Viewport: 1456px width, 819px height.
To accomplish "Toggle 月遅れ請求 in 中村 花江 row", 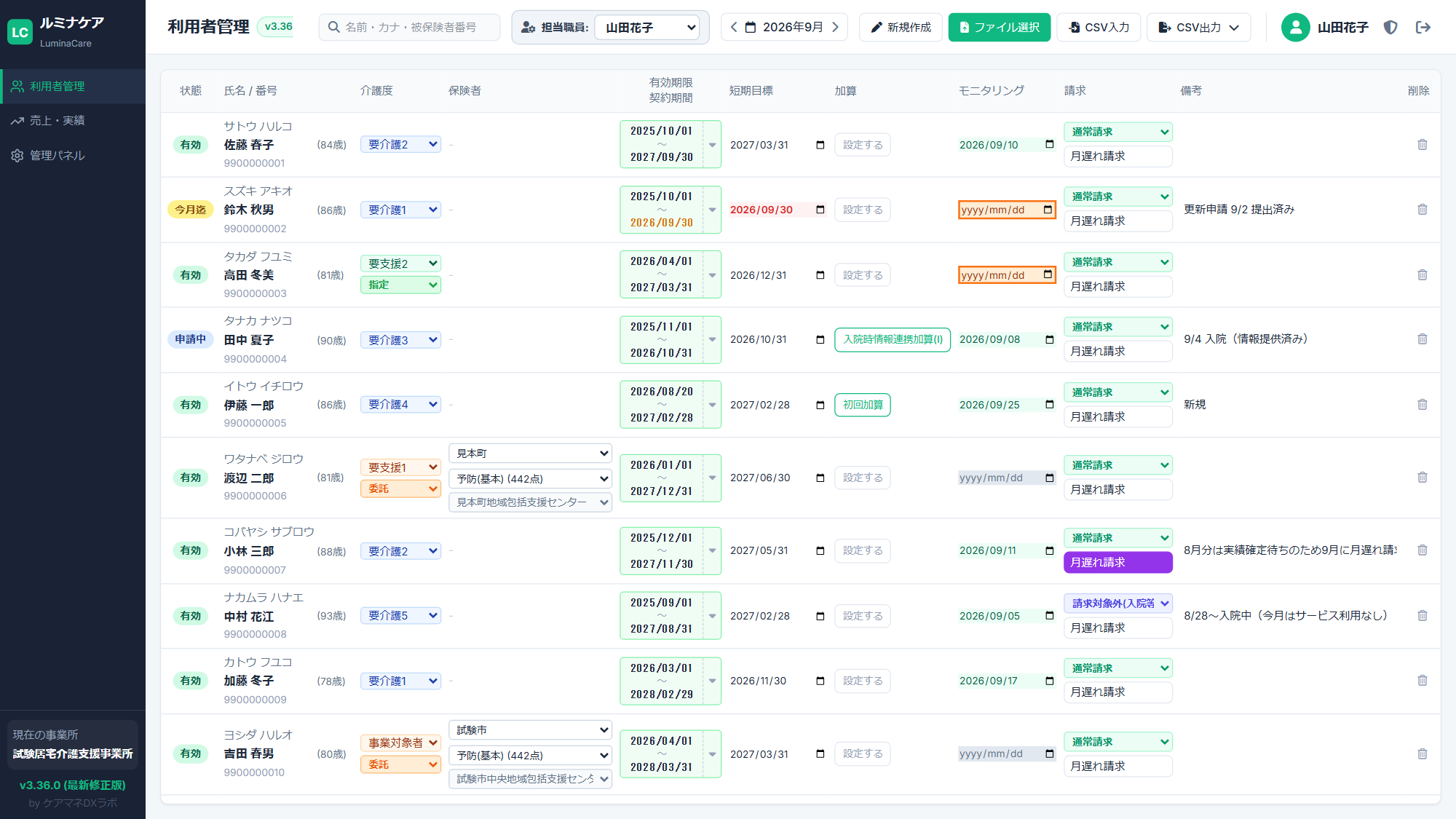I will point(1117,628).
